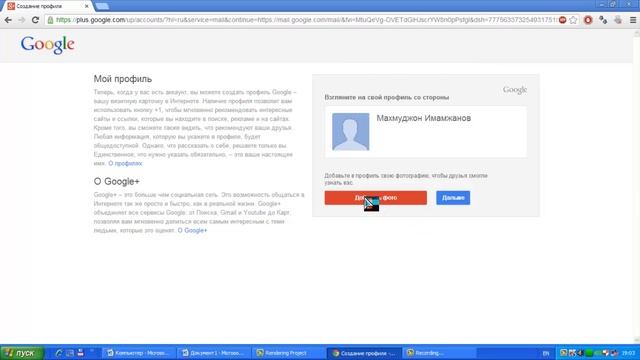The height and width of the screenshot is (360, 640).
Task: Reload the page with the refresh icon
Action: tap(35, 20)
